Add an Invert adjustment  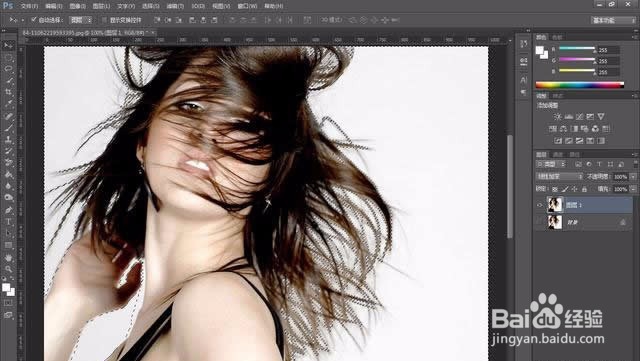point(558,141)
